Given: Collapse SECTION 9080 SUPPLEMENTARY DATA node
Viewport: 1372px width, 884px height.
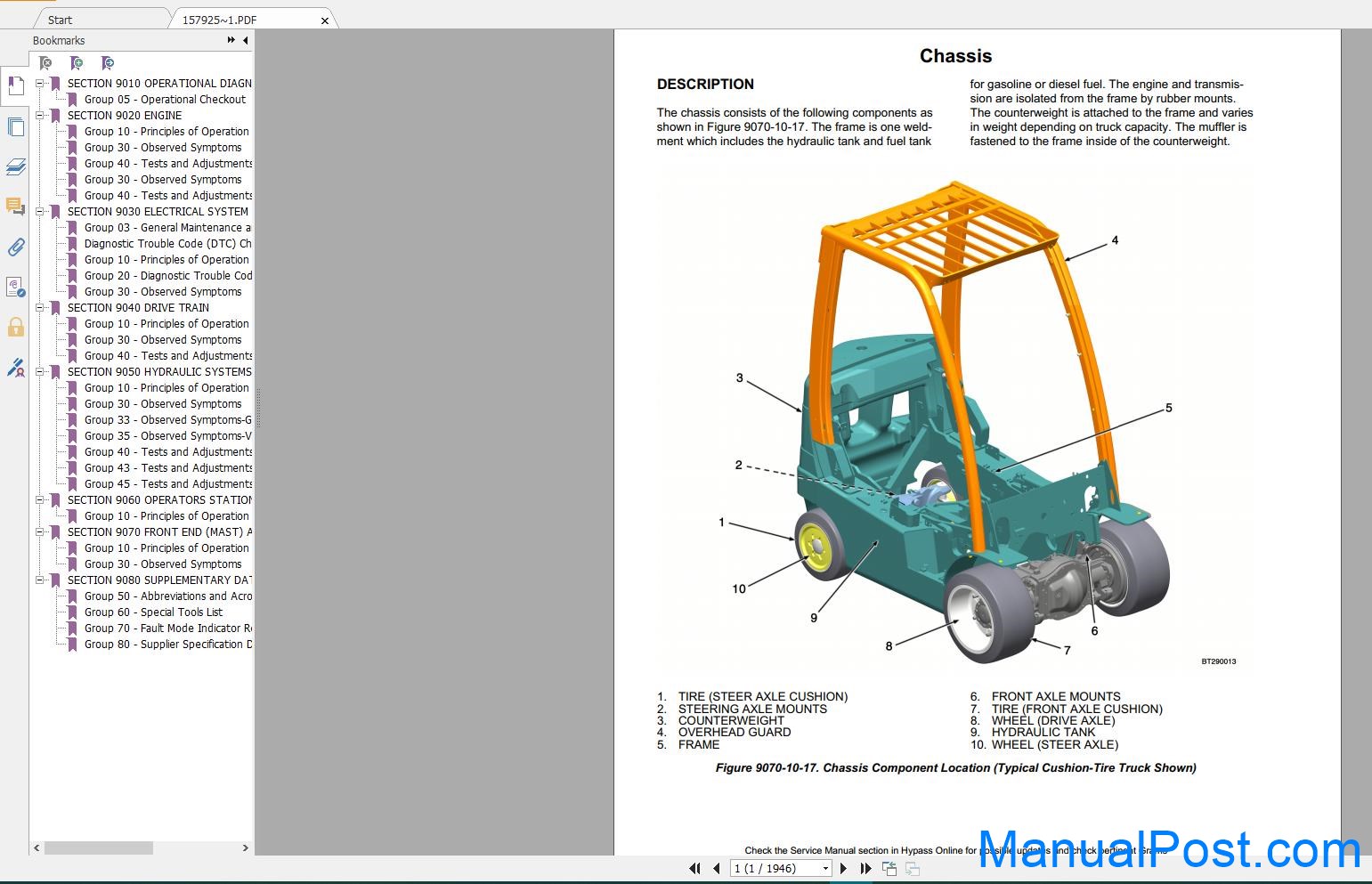Looking at the screenshot, I should tap(39, 580).
